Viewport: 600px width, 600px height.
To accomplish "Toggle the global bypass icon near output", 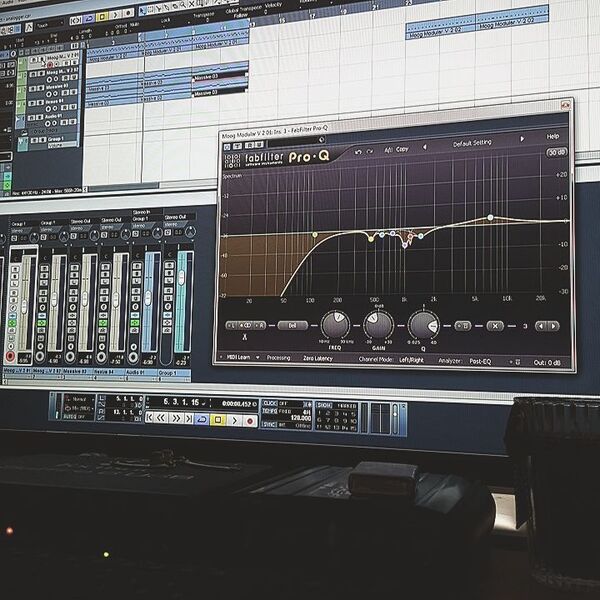I will (517, 362).
